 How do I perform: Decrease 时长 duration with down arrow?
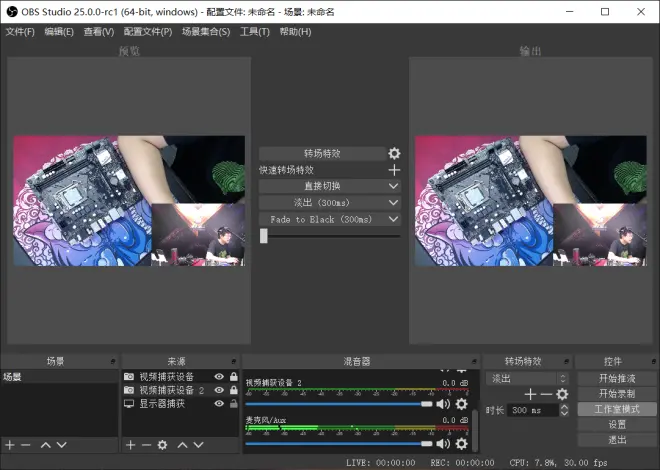point(564,413)
